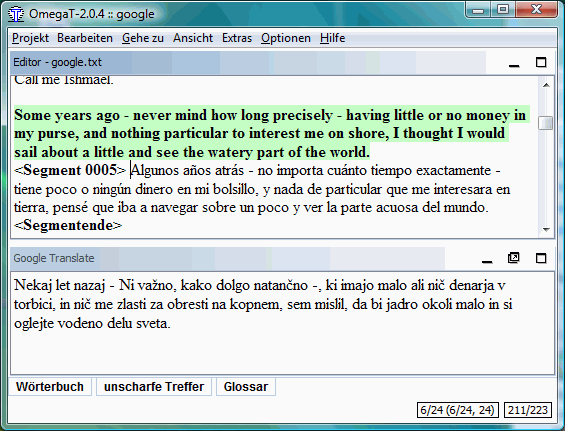The width and height of the screenshot is (565, 431).
Task: Click the editor scrollbar down arrow
Action: [x=546, y=230]
